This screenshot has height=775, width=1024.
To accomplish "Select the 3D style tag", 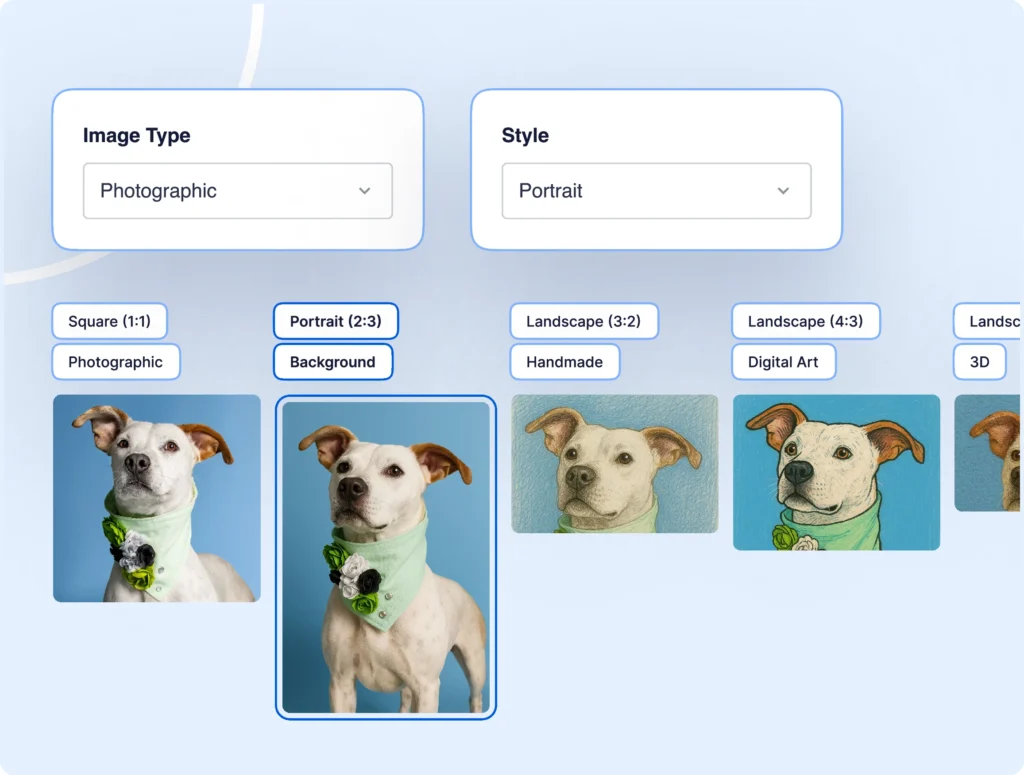I will point(979,362).
